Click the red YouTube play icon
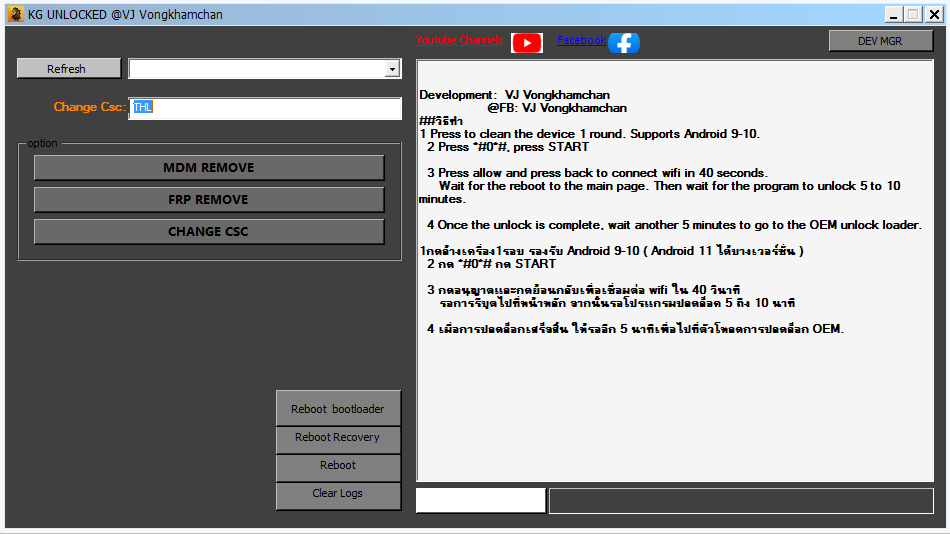The width and height of the screenshot is (950, 534). (x=526, y=42)
